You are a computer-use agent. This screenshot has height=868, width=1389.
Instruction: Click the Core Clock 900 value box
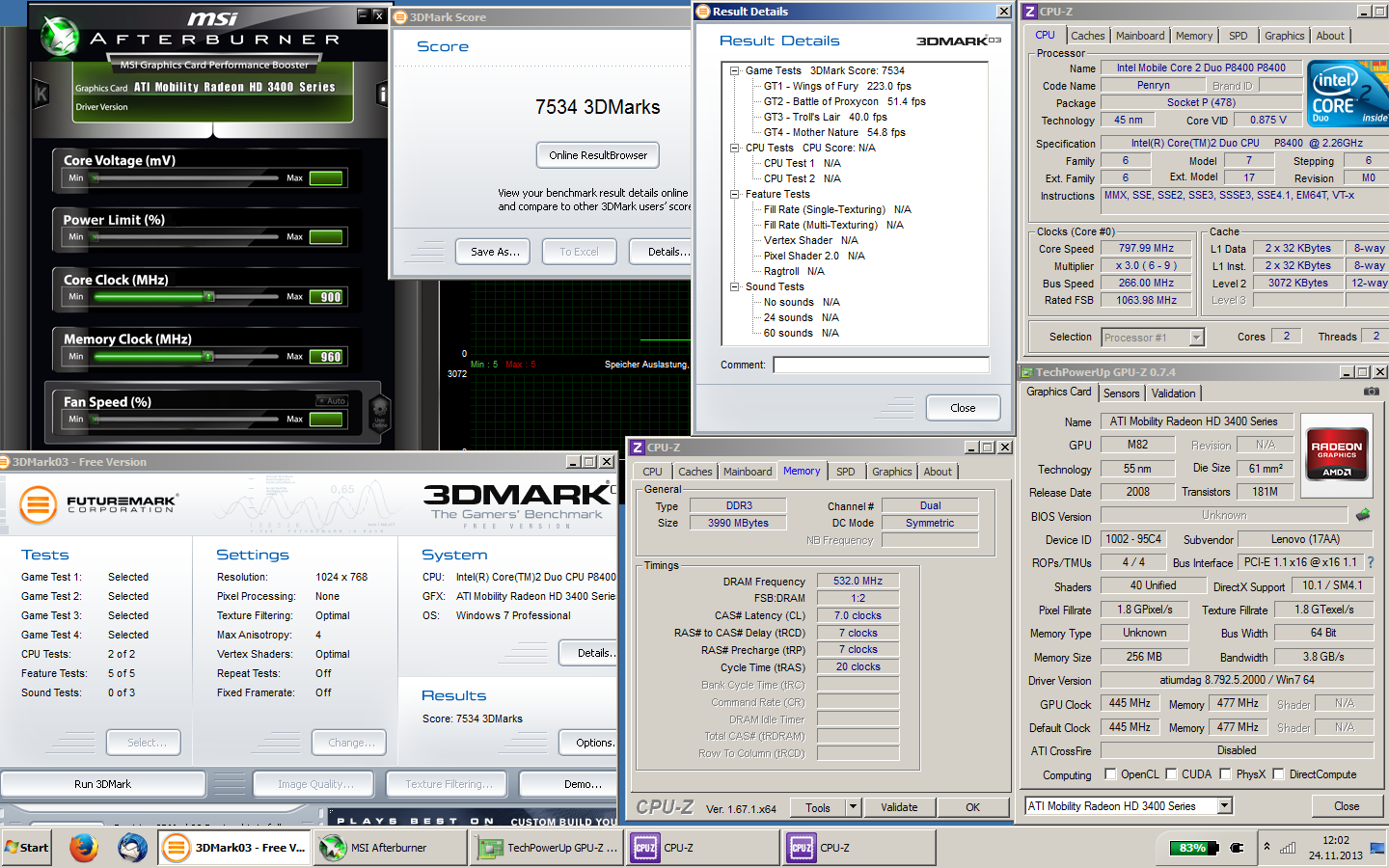point(326,297)
